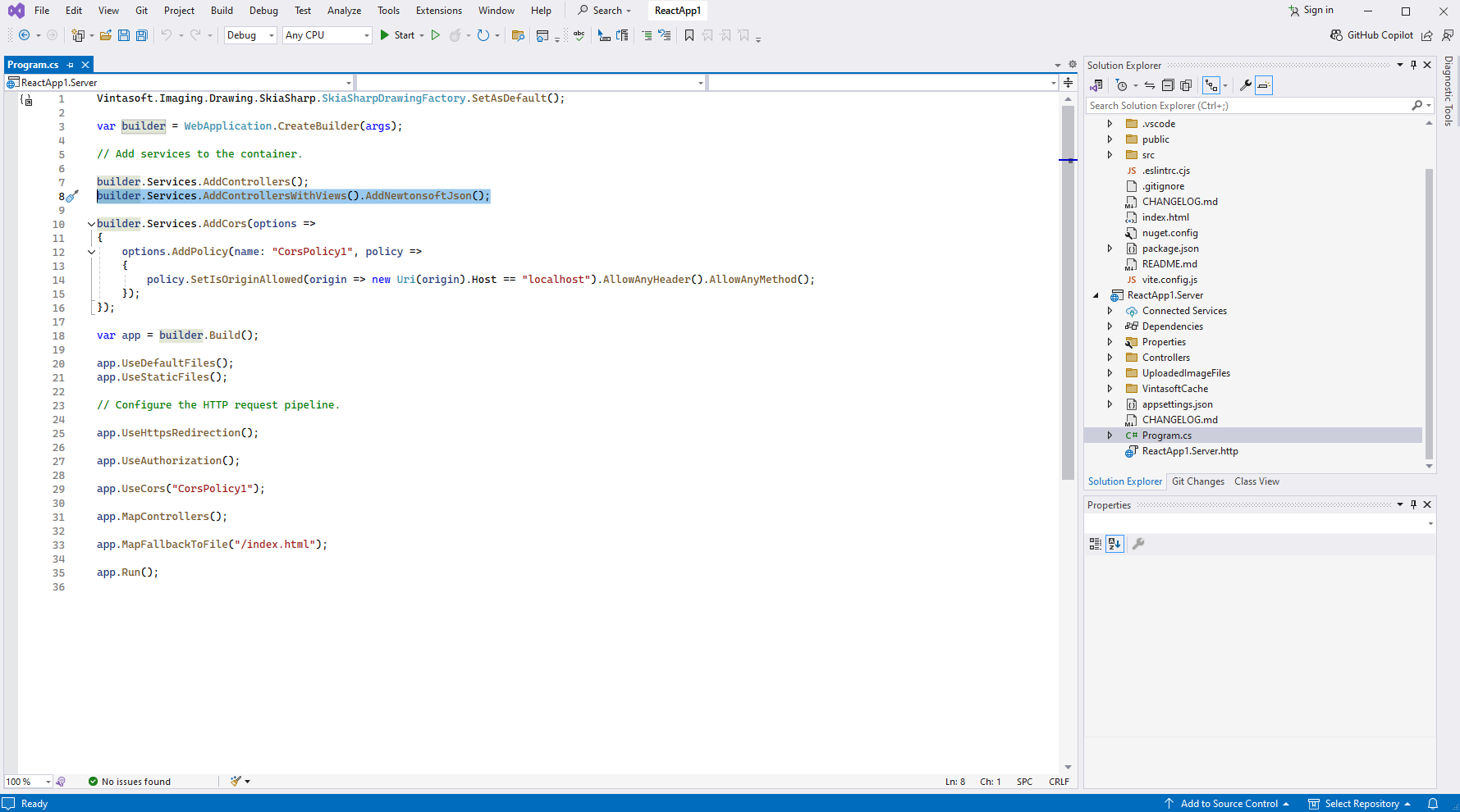The height and width of the screenshot is (812, 1460).
Task: Expand the Controllers folder node
Action: (1110, 358)
